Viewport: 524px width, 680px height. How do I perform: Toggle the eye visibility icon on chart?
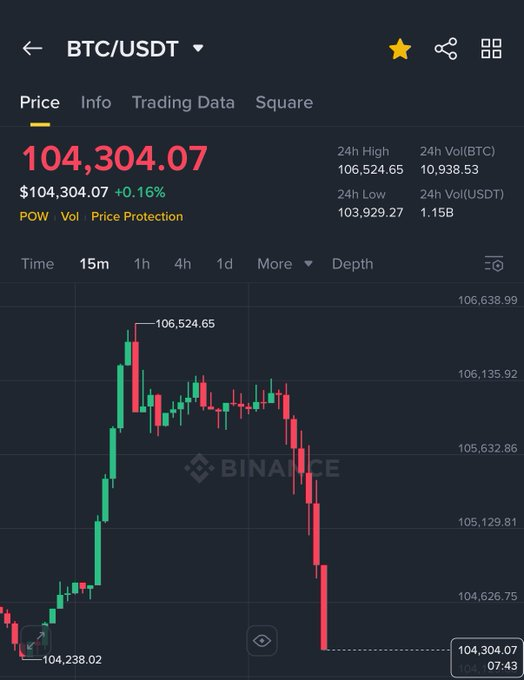point(262,640)
